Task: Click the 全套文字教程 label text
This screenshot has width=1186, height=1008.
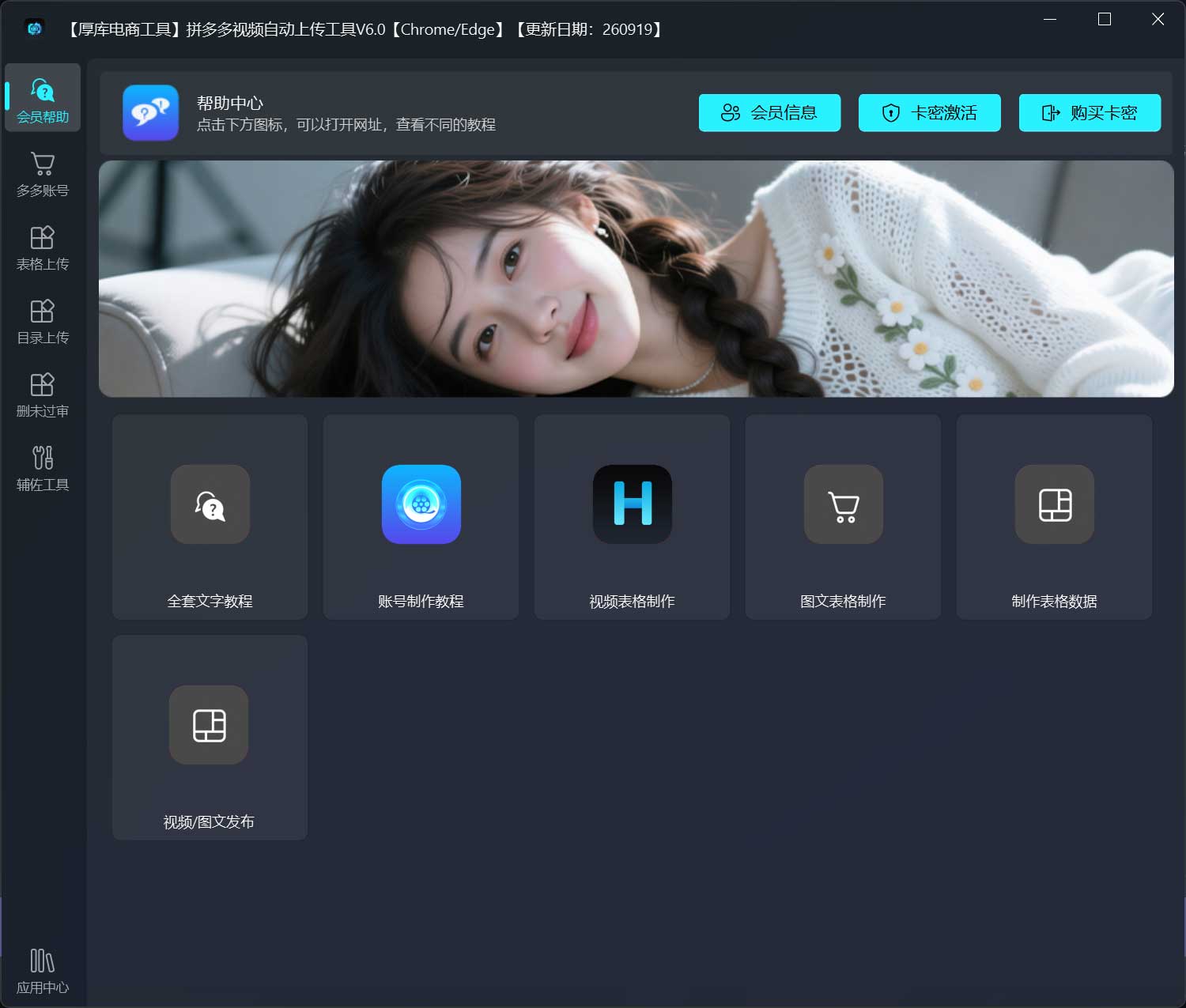Action: [210, 602]
